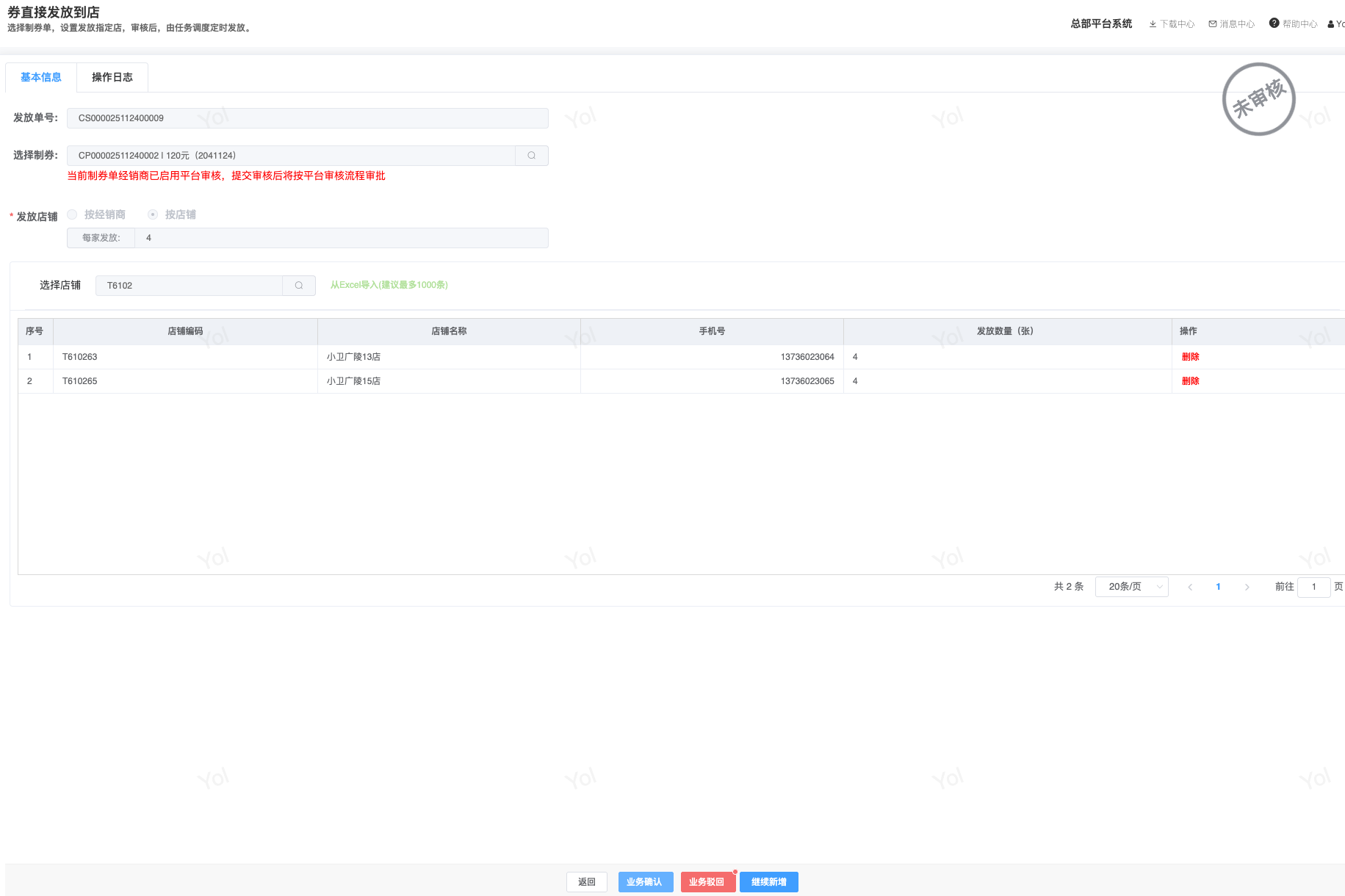The image size is (1345, 896).
Task: Click store name 小卫广陵13店
Action: [353, 357]
